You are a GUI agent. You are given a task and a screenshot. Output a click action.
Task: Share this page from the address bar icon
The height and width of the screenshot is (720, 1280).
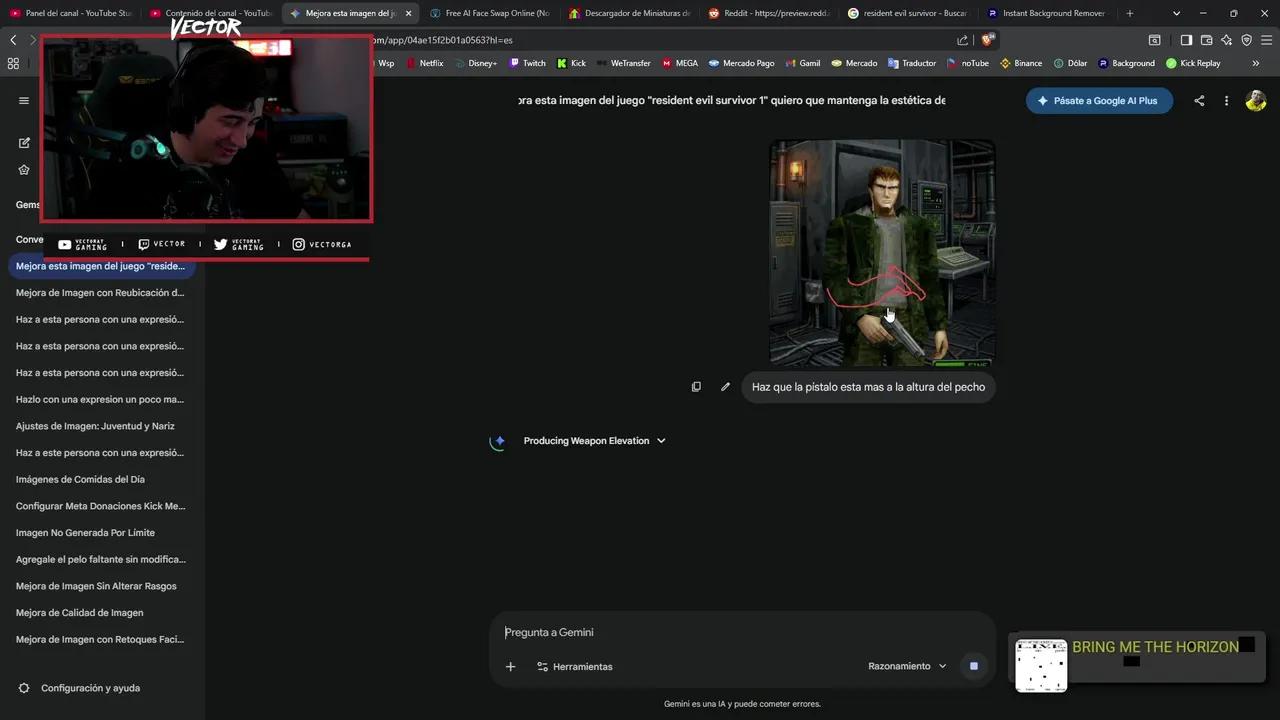(962, 40)
